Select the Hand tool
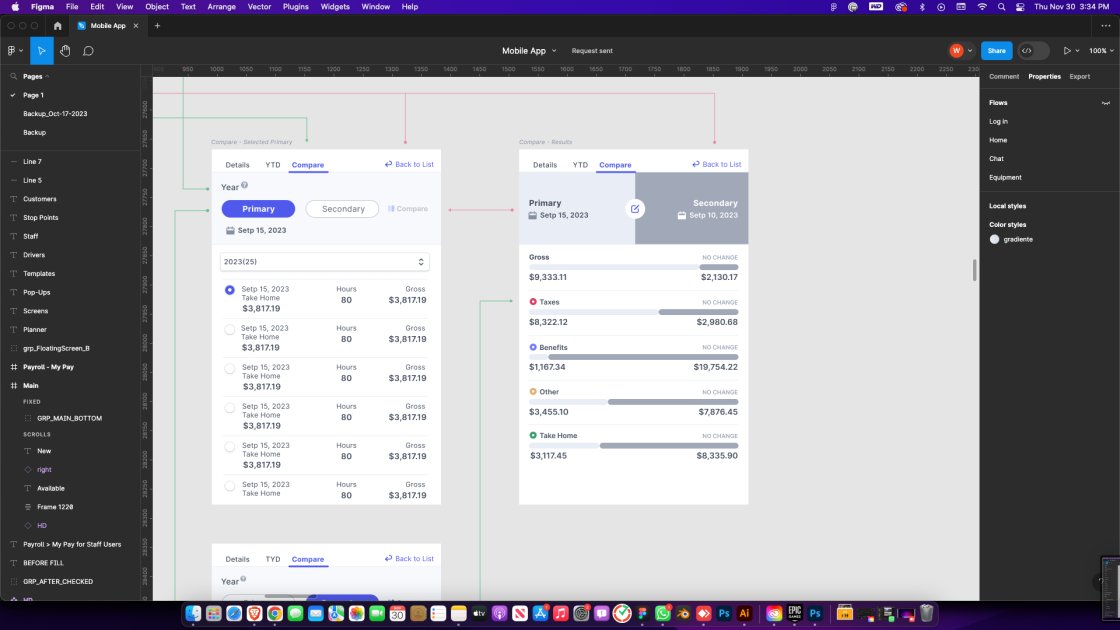 click(65, 51)
